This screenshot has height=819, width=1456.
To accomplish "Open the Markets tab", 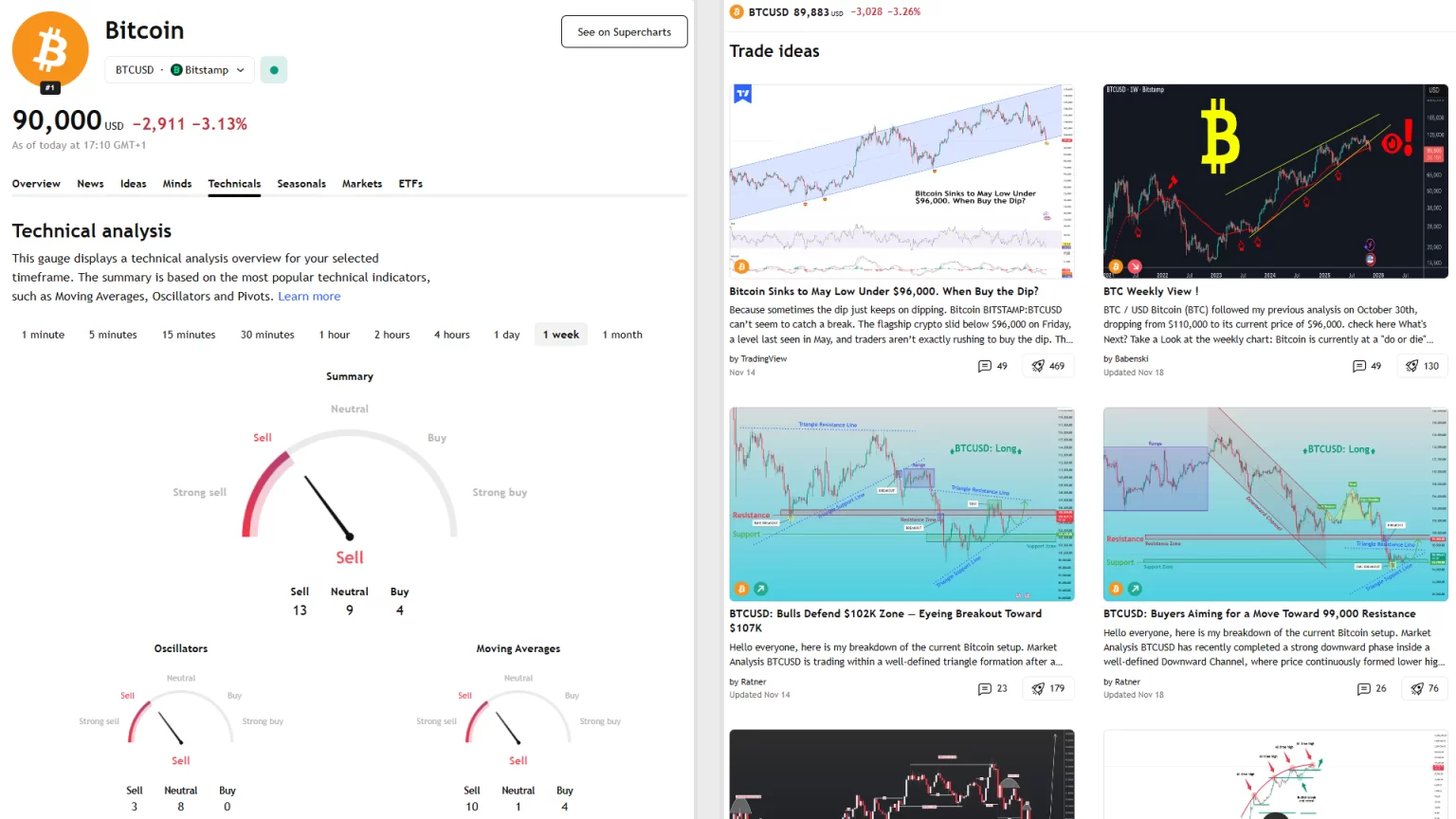I will 362,184.
